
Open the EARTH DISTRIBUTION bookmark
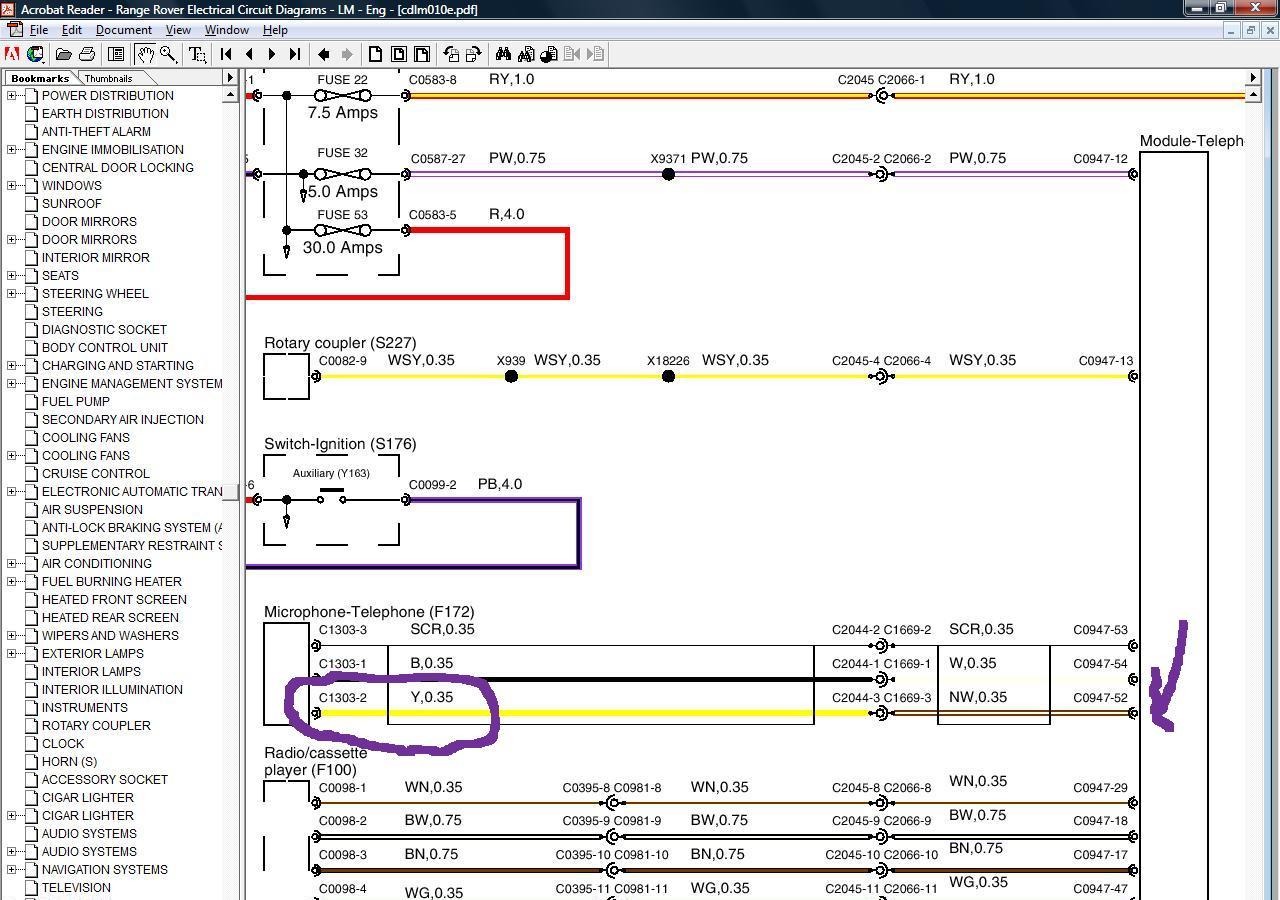(x=105, y=114)
